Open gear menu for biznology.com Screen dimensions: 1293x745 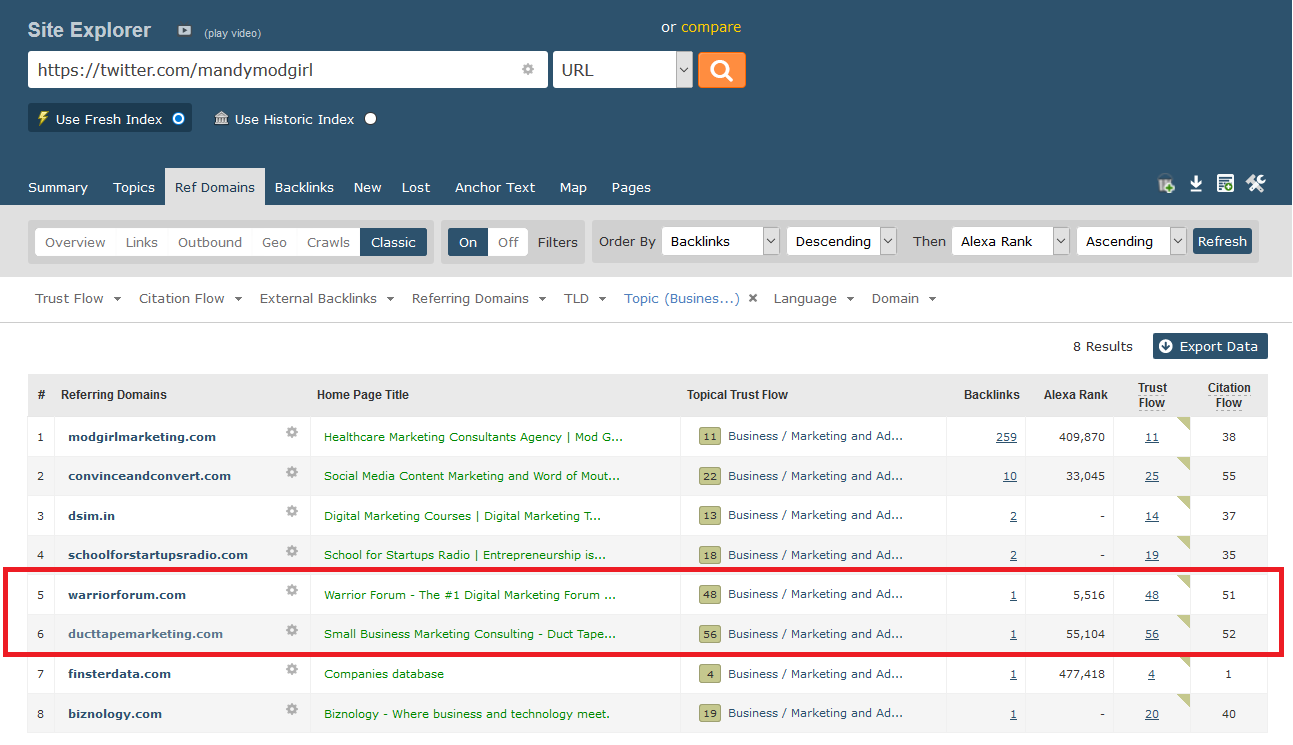292,709
